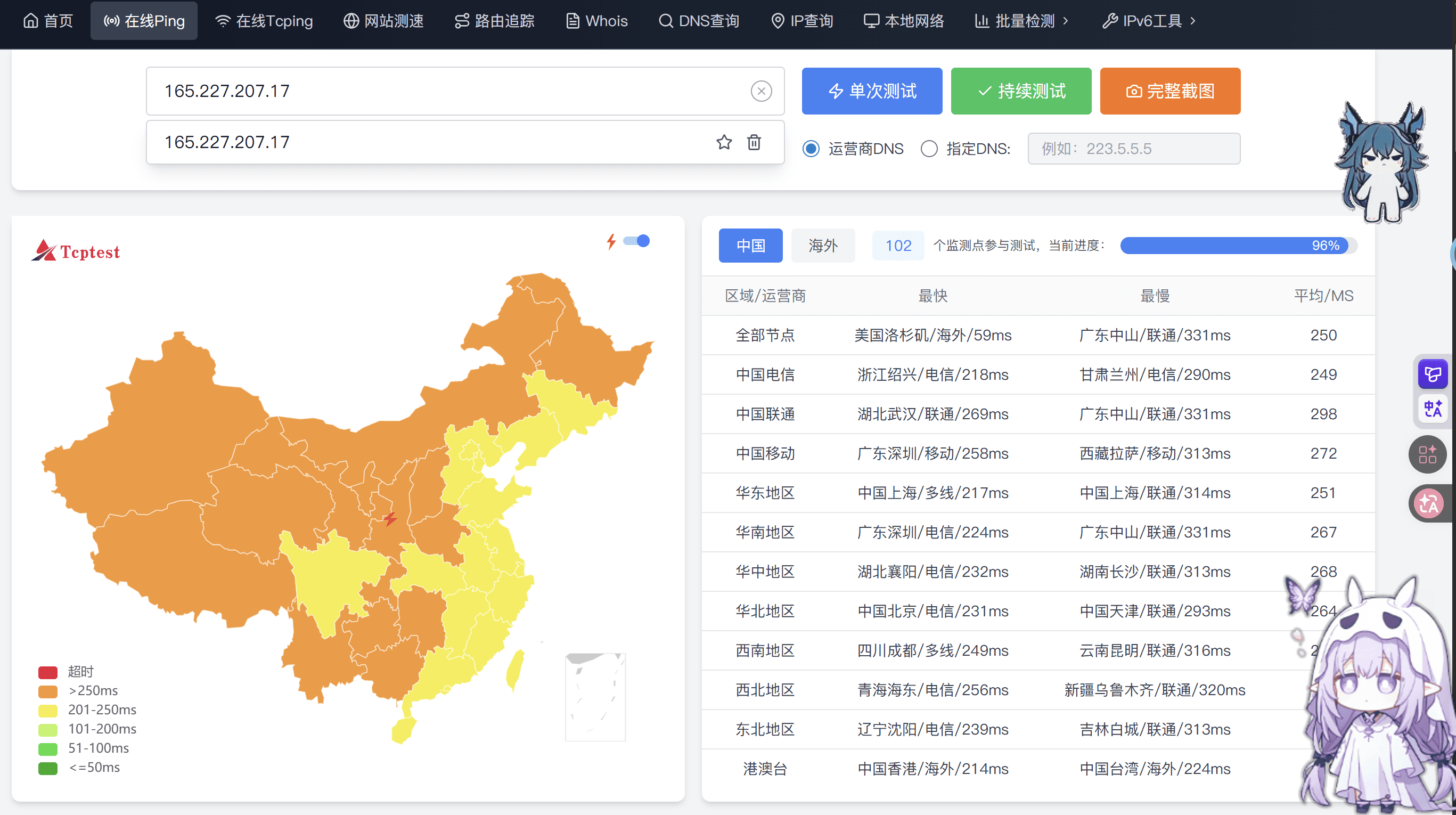Click the 96% progress bar

(1238, 246)
